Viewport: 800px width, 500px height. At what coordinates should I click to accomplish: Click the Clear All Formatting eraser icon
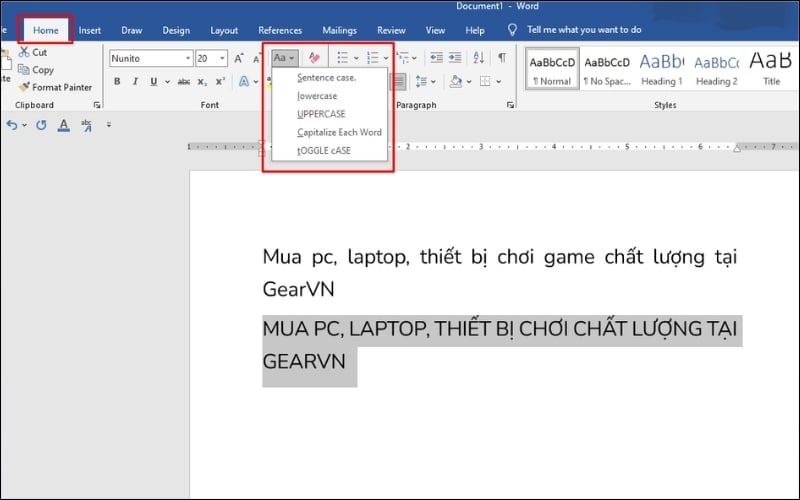[x=314, y=58]
